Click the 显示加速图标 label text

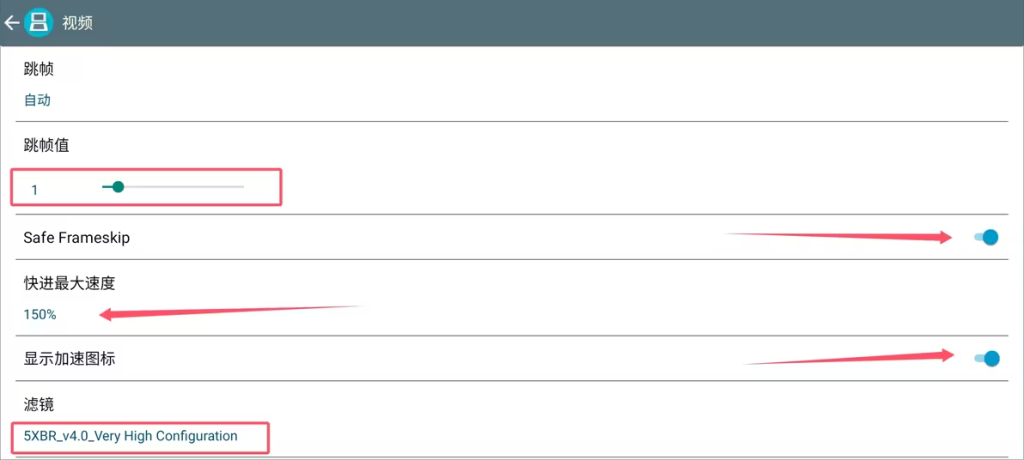(x=69, y=358)
